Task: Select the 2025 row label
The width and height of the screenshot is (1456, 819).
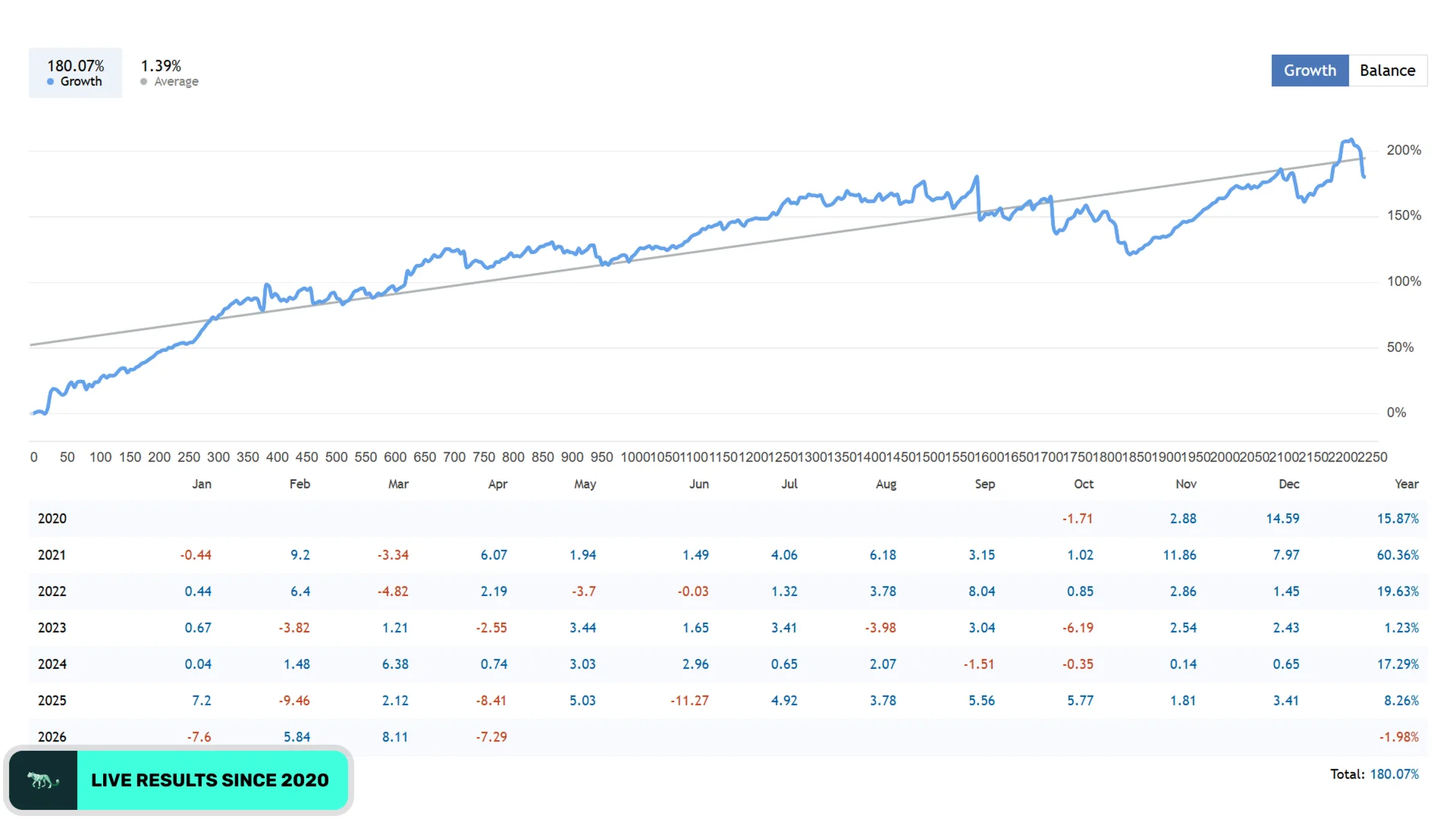Action: 52,701
